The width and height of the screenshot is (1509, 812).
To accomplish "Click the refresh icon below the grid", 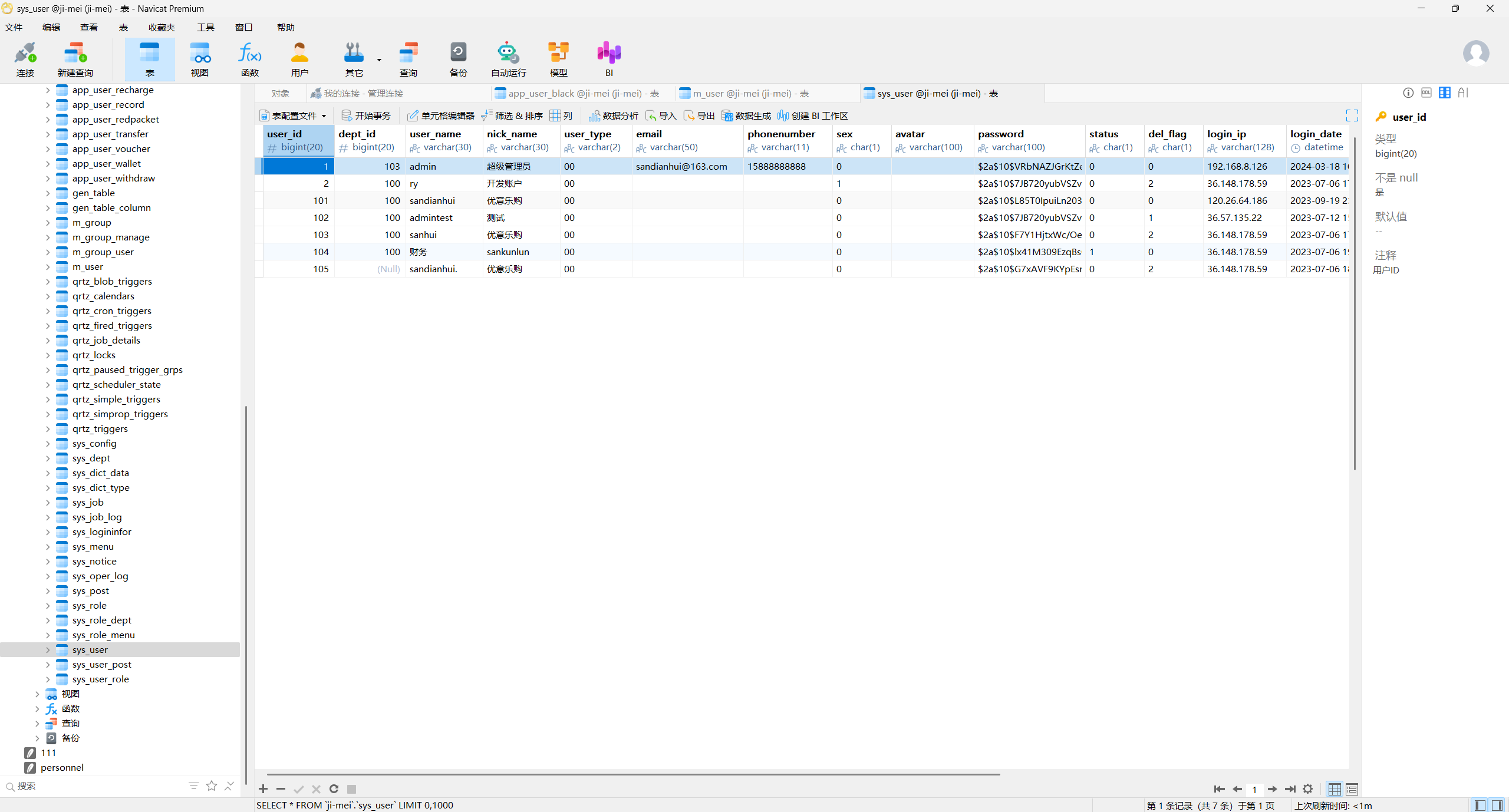I will click(x=334, y=788).
